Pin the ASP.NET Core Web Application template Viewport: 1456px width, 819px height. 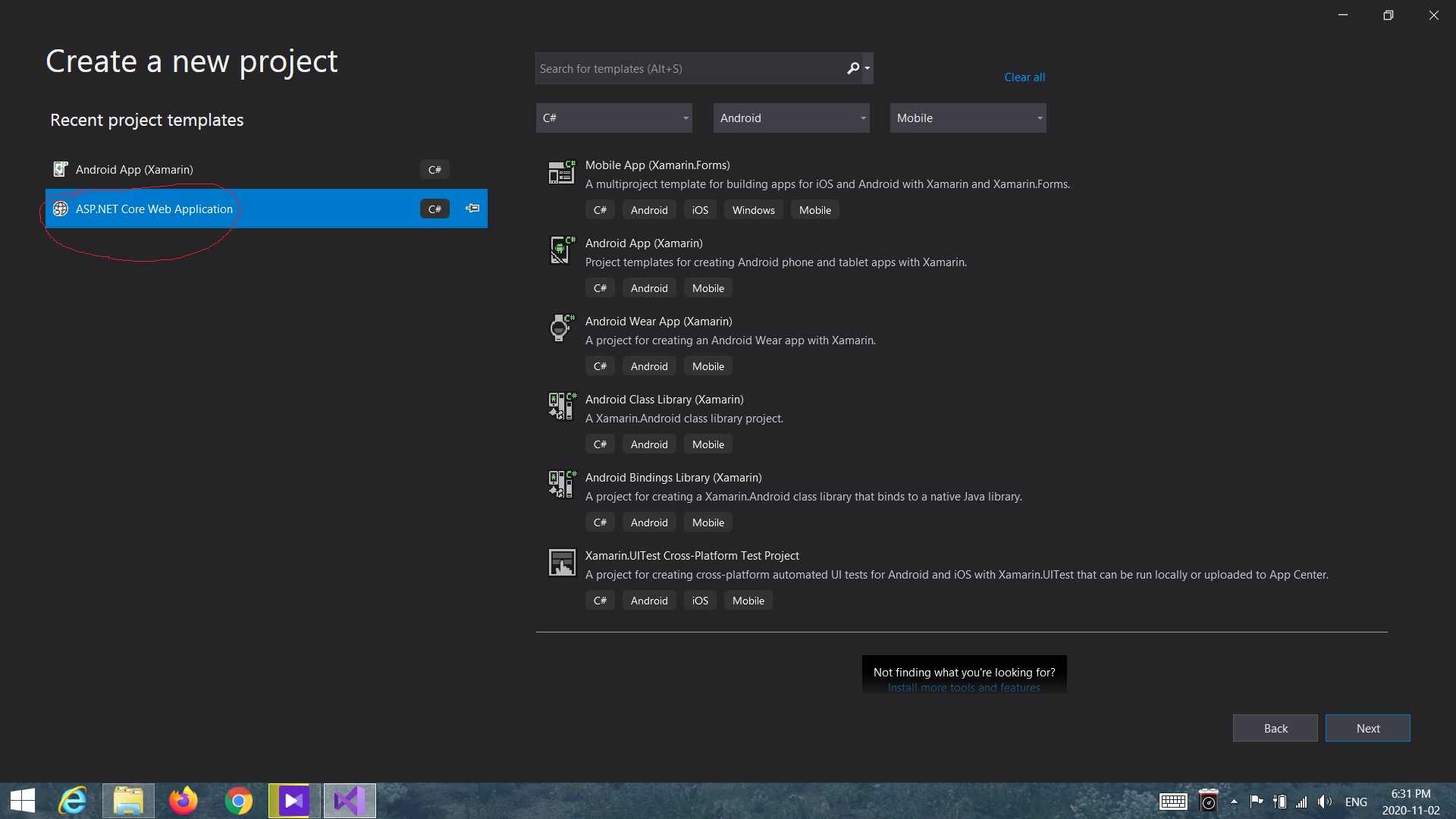[472, 209]
